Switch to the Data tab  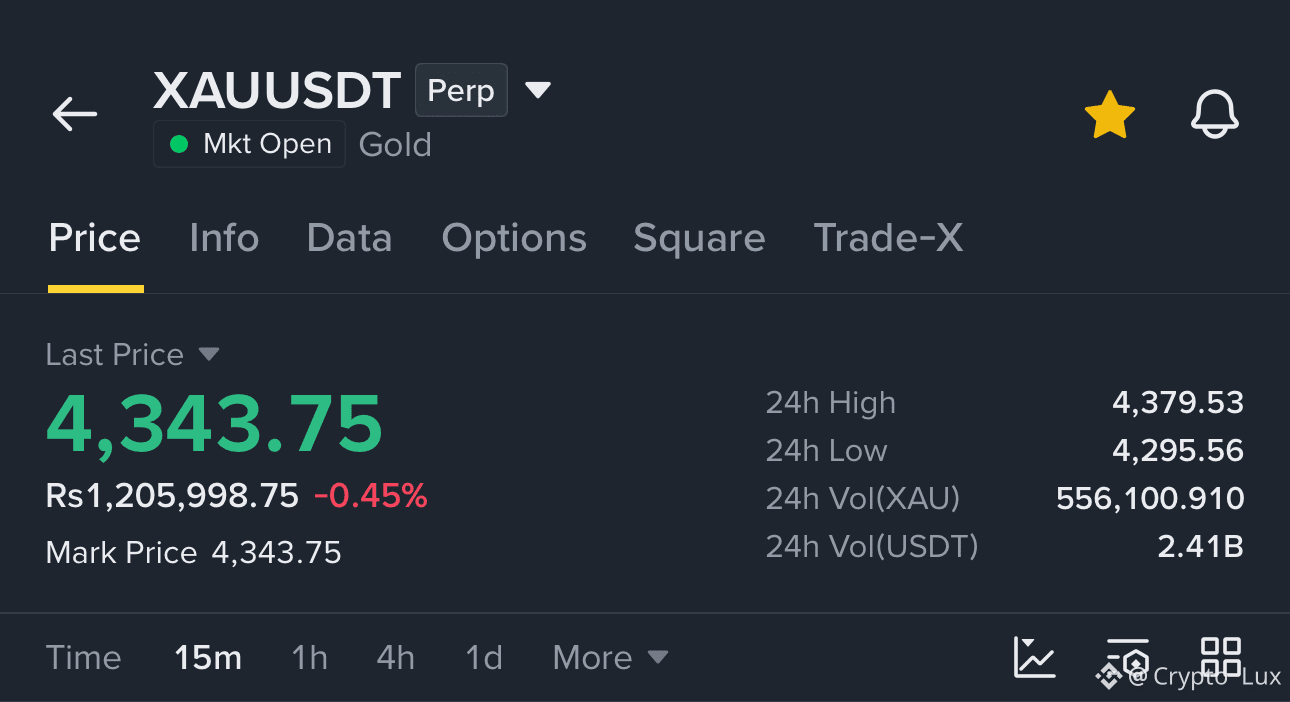pyautogui.click(x=349, y=238)
